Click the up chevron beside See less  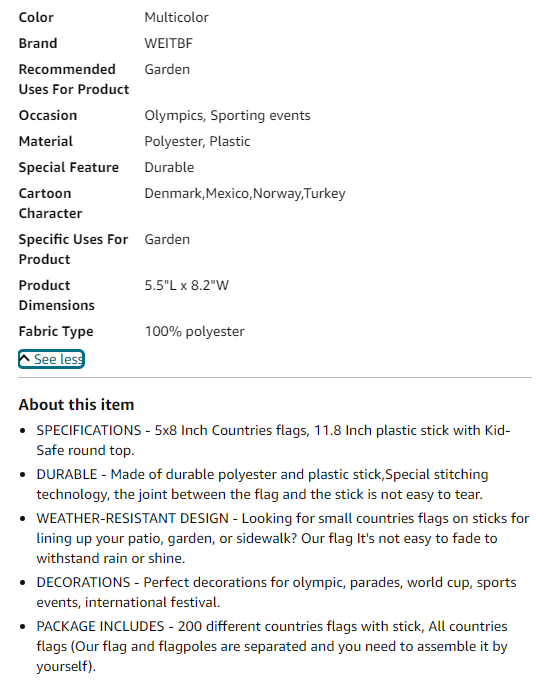[25, 359]
